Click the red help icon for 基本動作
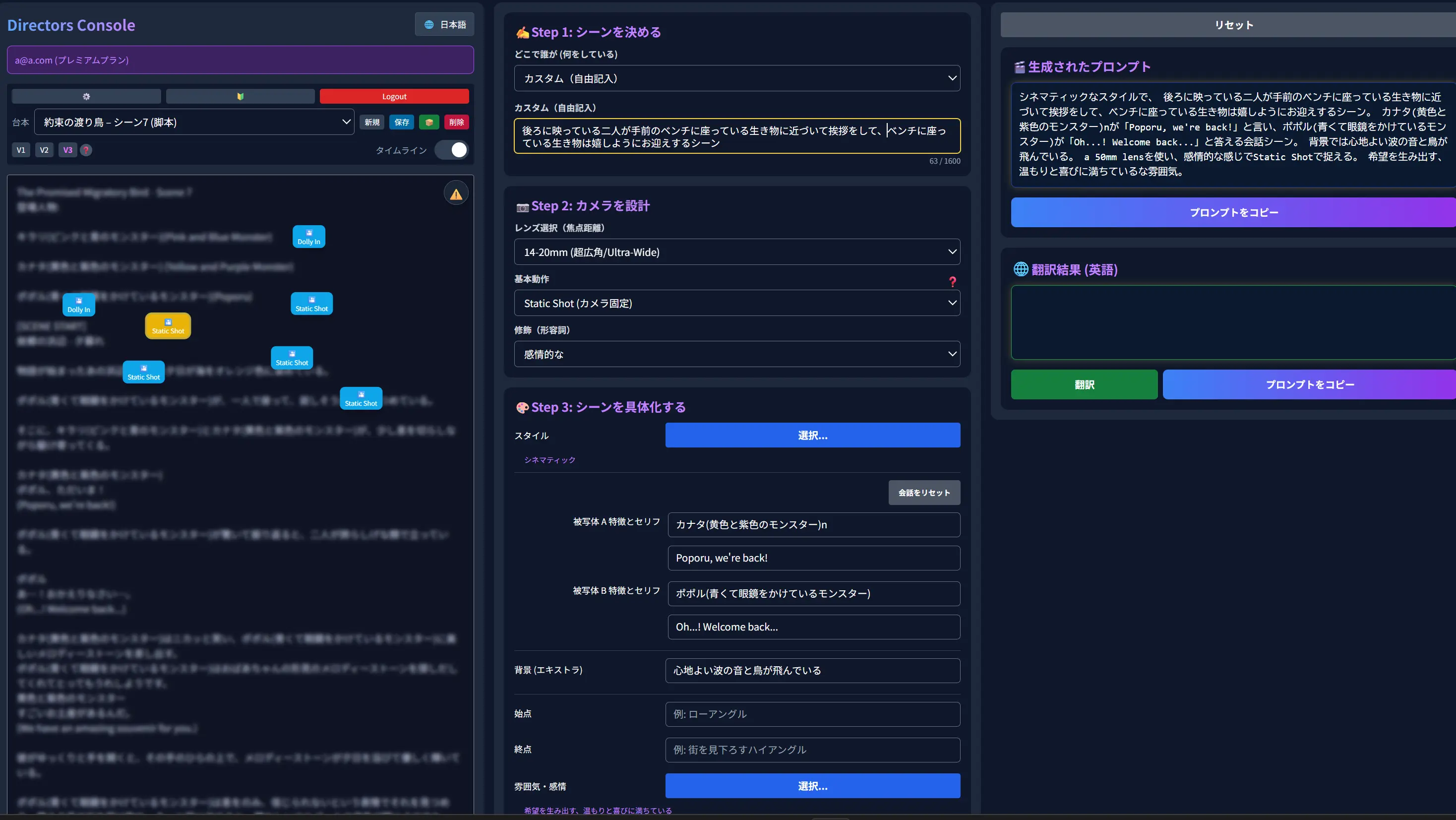This screenshot has height=820, width=1456. click(x=952, y=281)
